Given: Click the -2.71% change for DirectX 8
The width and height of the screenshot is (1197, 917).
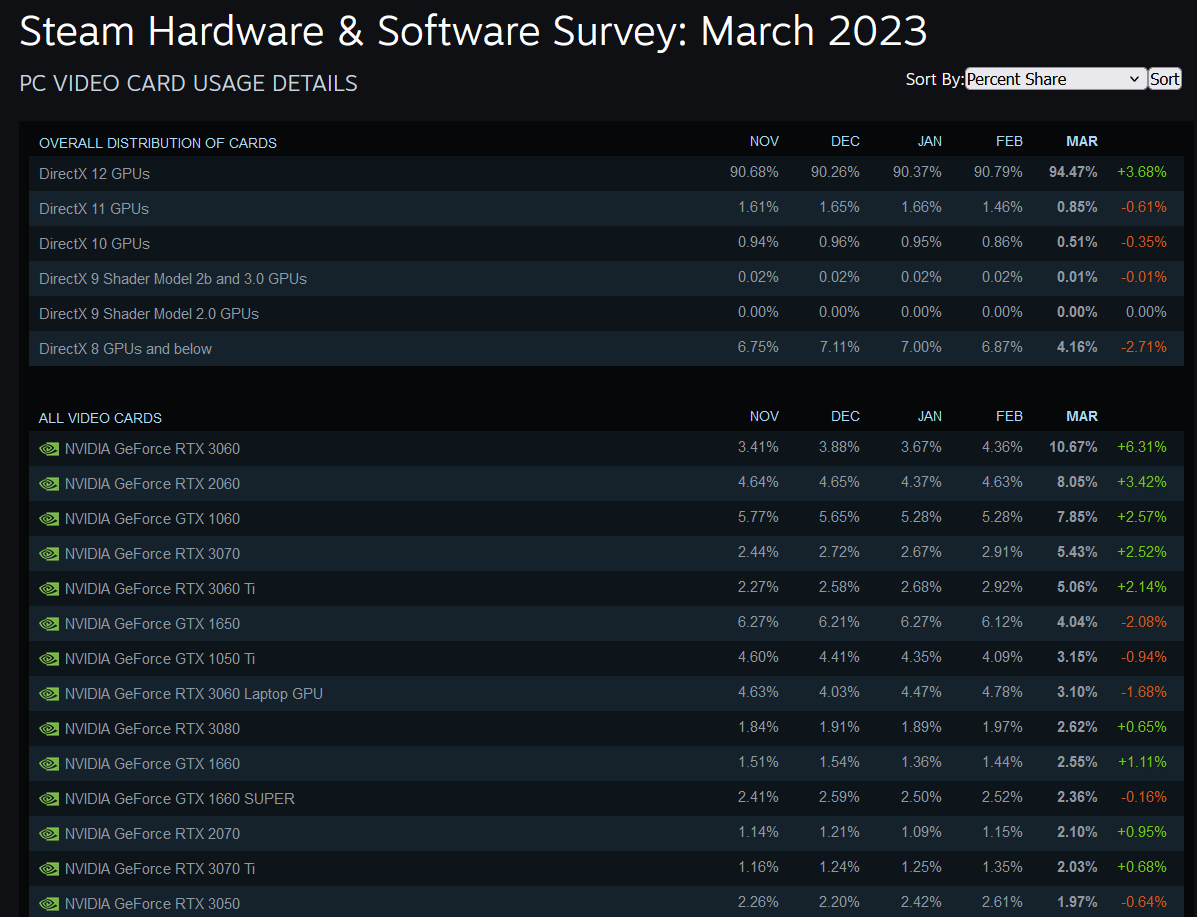Looking at the screenshot, I should coord(1144,347).
